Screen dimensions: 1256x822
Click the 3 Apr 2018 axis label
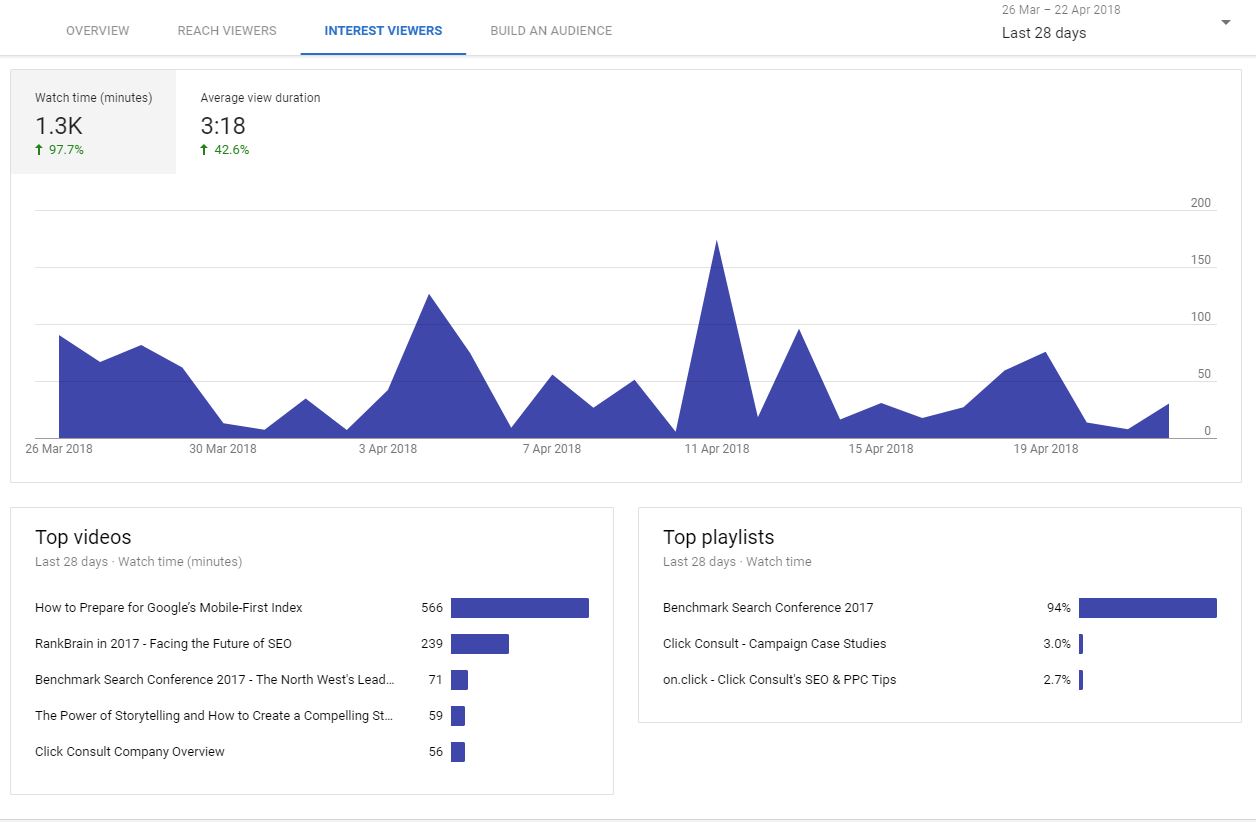[388, 449]
